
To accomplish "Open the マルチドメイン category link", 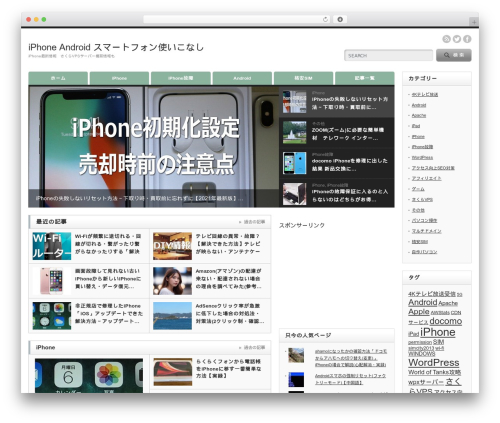I will pos(426,231).
